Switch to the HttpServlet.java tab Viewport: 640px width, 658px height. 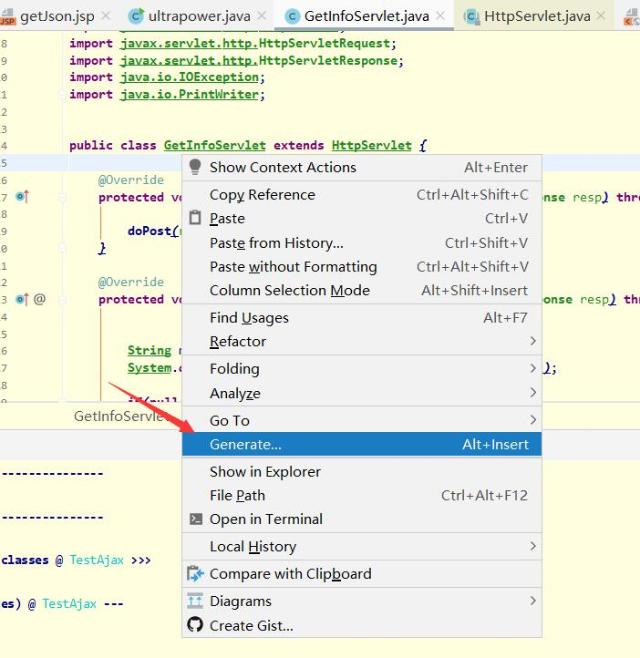click(536, 16)
